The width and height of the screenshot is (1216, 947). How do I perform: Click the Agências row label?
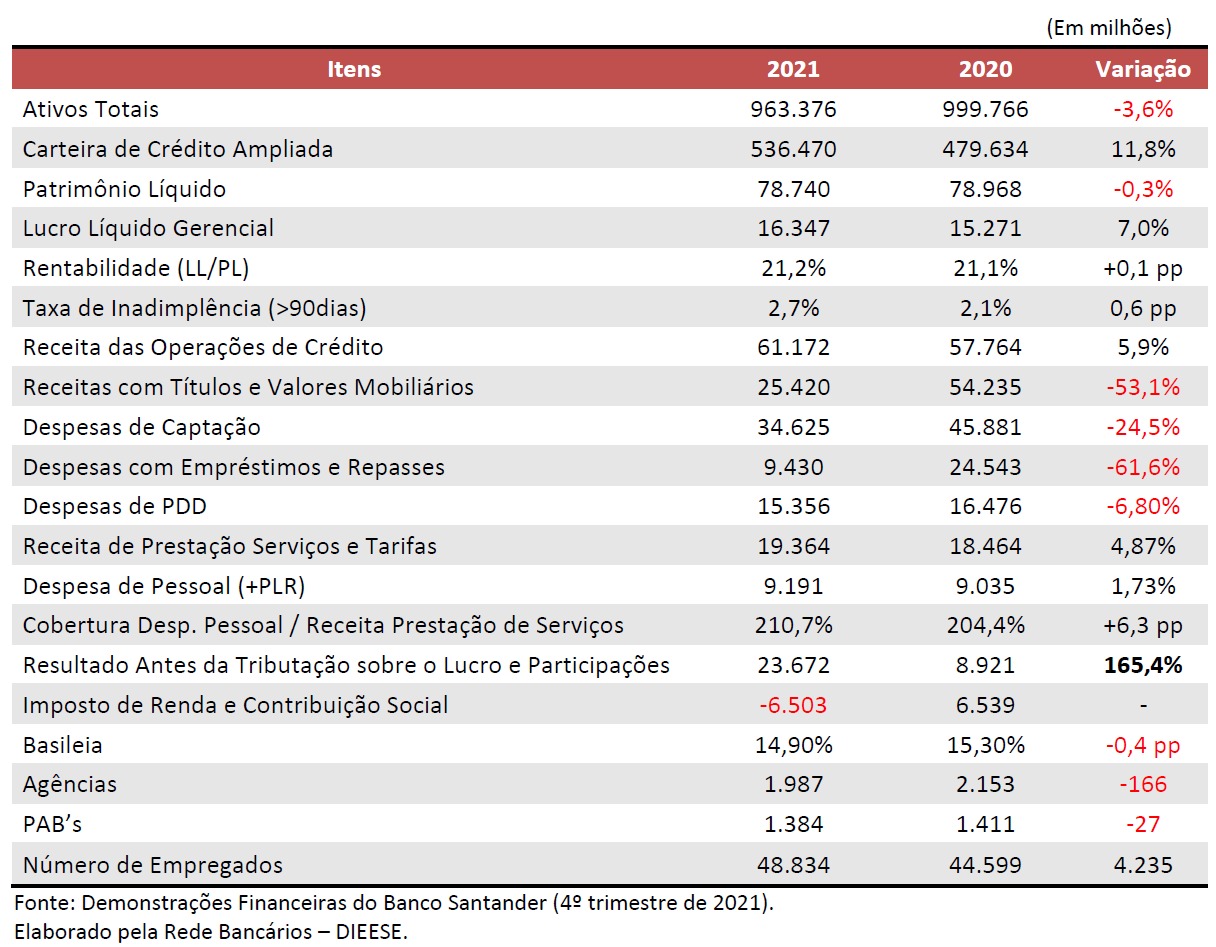(x=70, y=784)
